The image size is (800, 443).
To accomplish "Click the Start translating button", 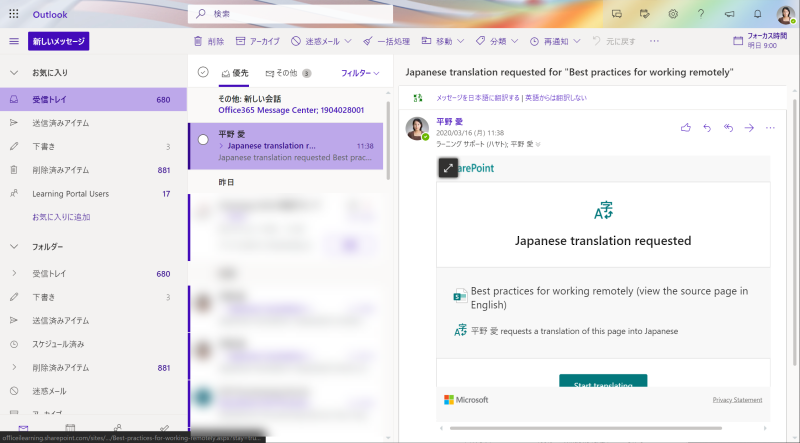I will click(x=603, y=381).
